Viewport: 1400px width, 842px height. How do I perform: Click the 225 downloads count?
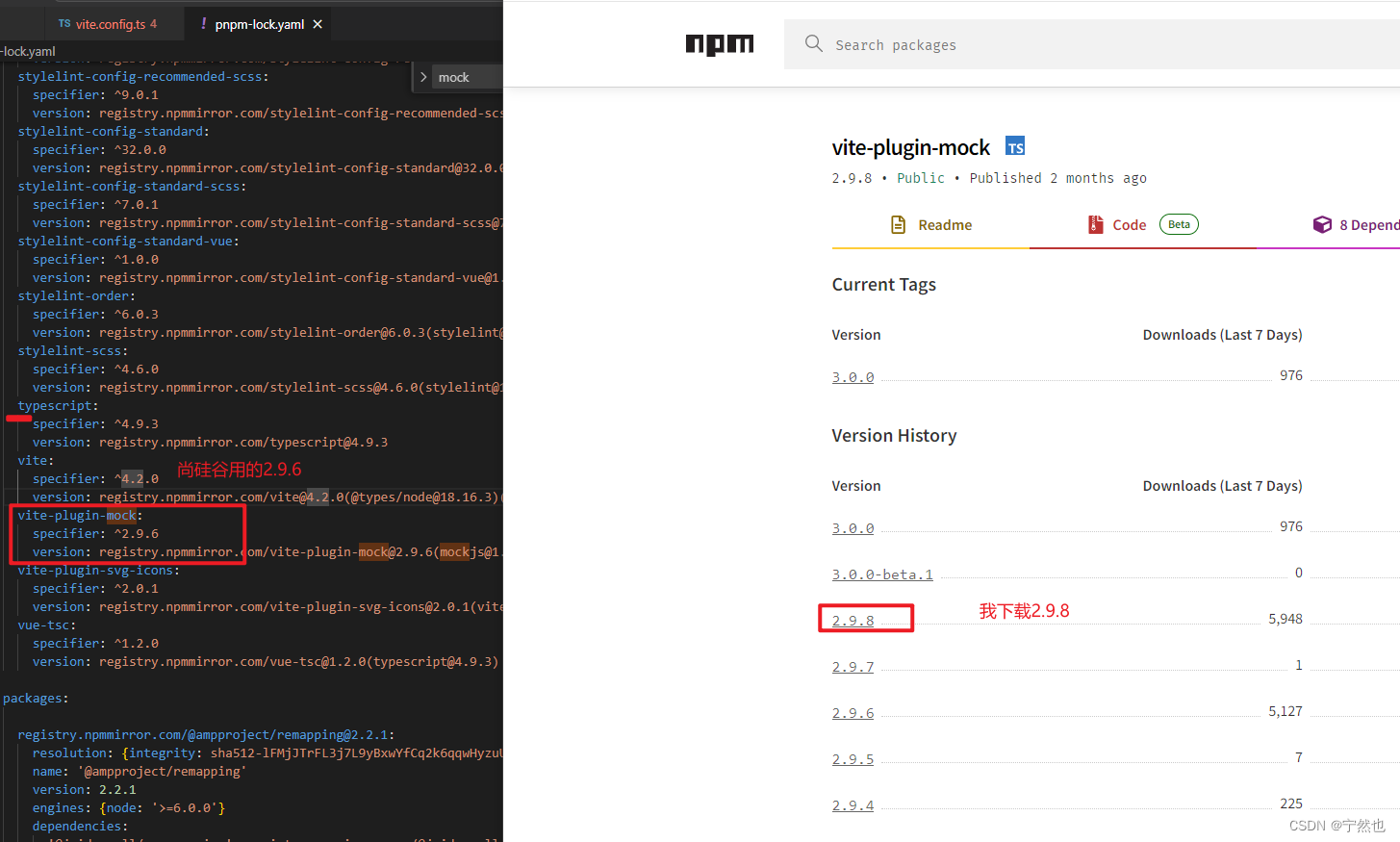click(1291, 804)
